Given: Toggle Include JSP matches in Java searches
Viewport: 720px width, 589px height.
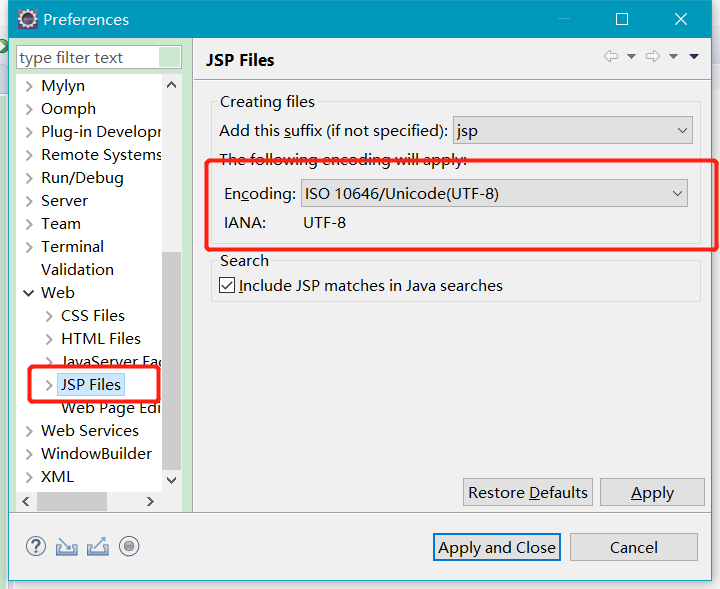Looking at the screenshot, I should (227, 286).
